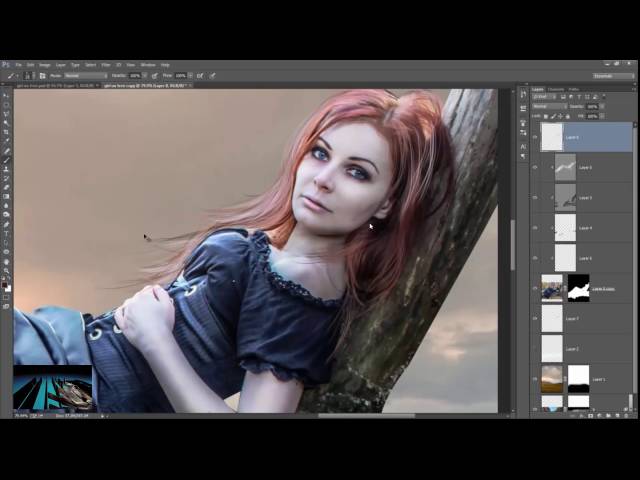
Task: Open the Character panel 'A' icon
Action: tap(524, 146)
